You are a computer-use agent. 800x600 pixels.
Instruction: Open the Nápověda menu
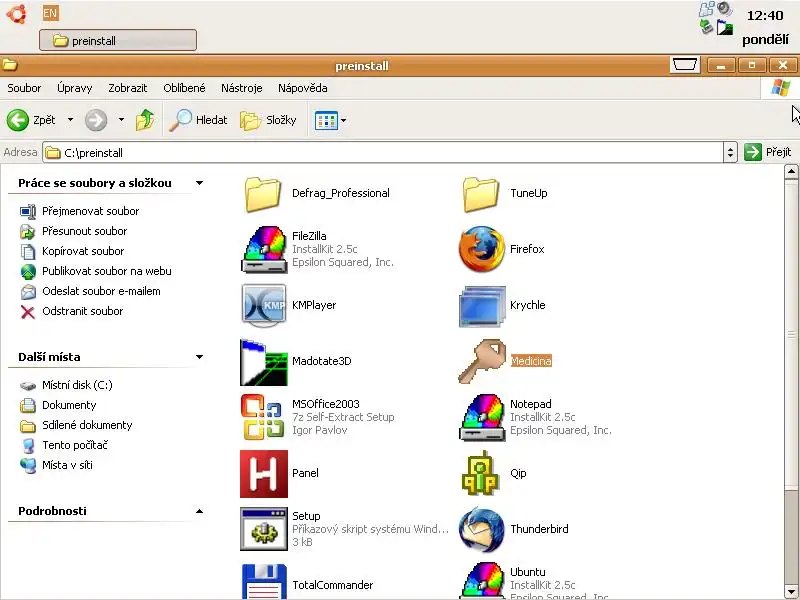pos(303,88)
